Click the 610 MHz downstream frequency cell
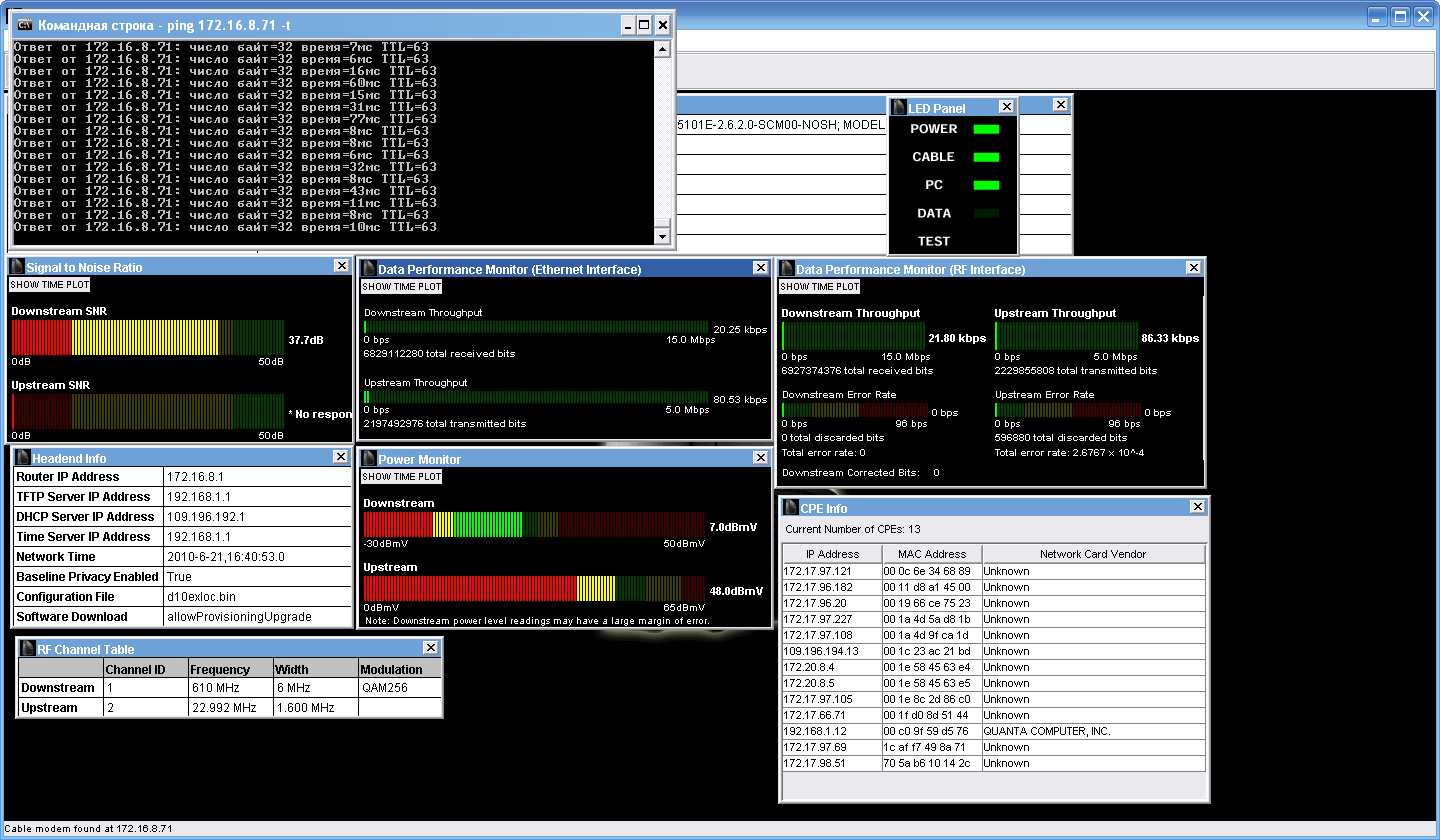1440x840 pixels. [x=230, y=688]
